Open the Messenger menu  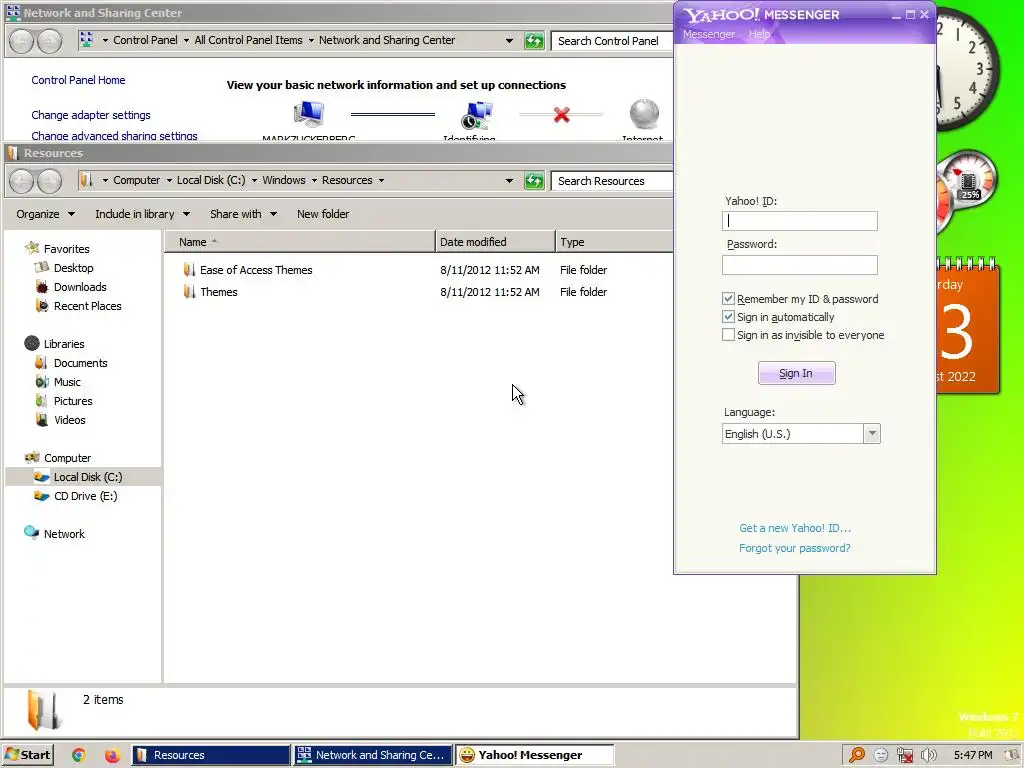coord(709,34)
